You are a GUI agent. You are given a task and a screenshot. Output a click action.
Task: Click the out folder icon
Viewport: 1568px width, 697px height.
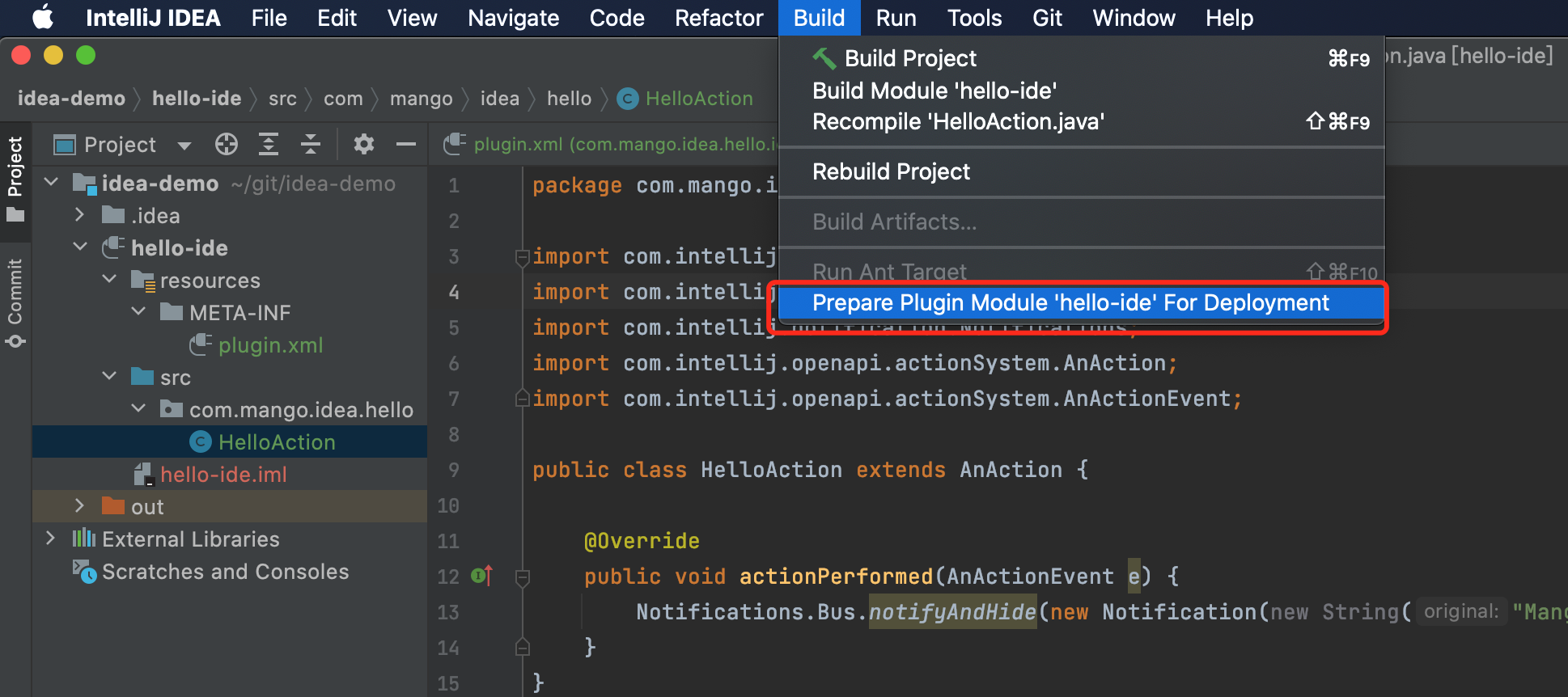113,506
